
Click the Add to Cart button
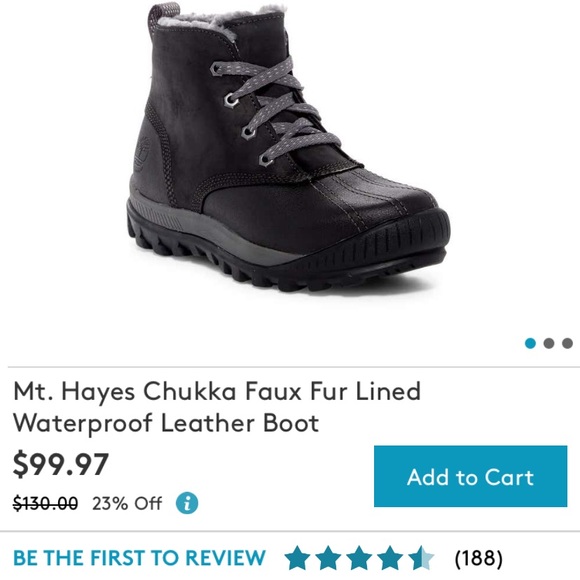pyautogui.click(x=470, y=476)
